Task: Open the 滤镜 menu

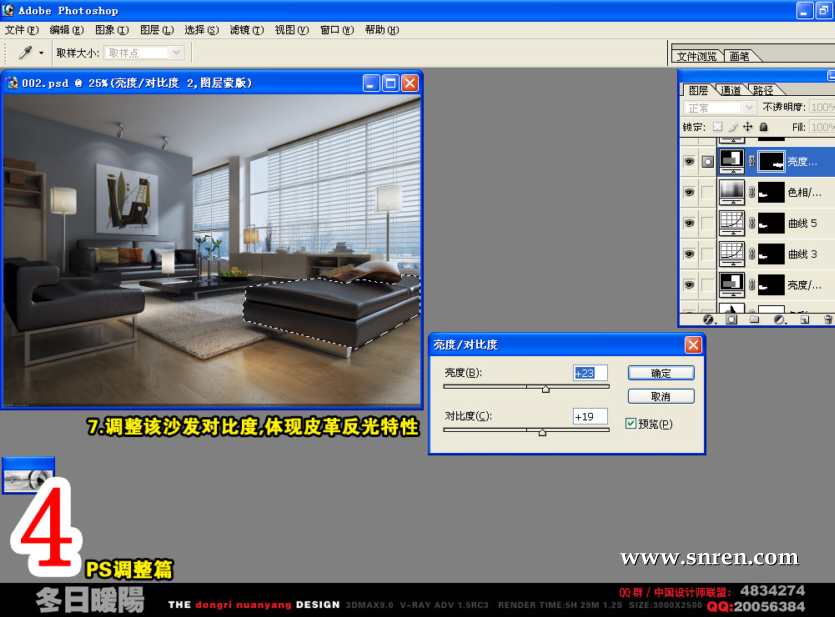Action: click(246, 30)
